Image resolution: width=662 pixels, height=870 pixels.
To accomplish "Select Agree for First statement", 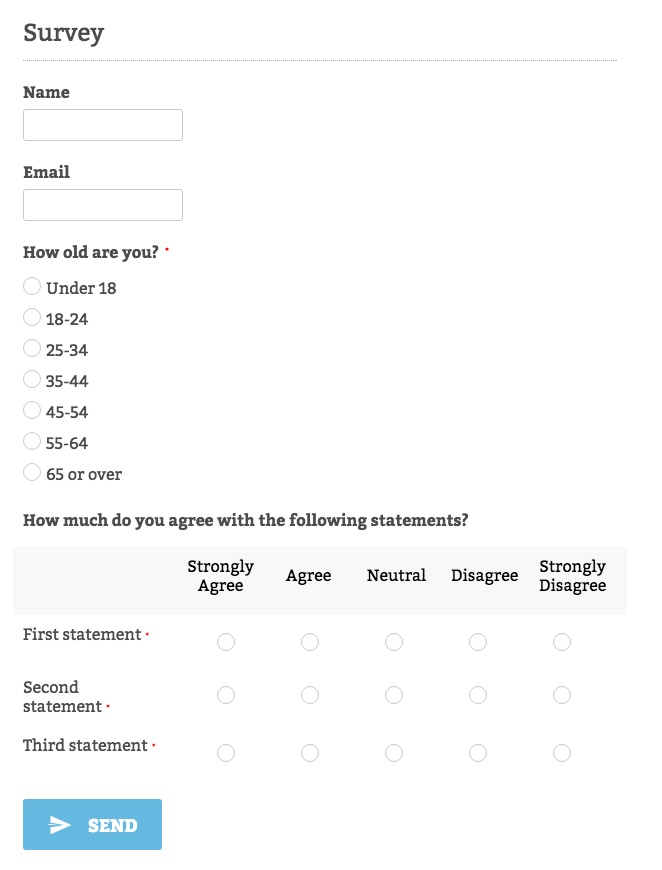I will [x=310, y=641].
